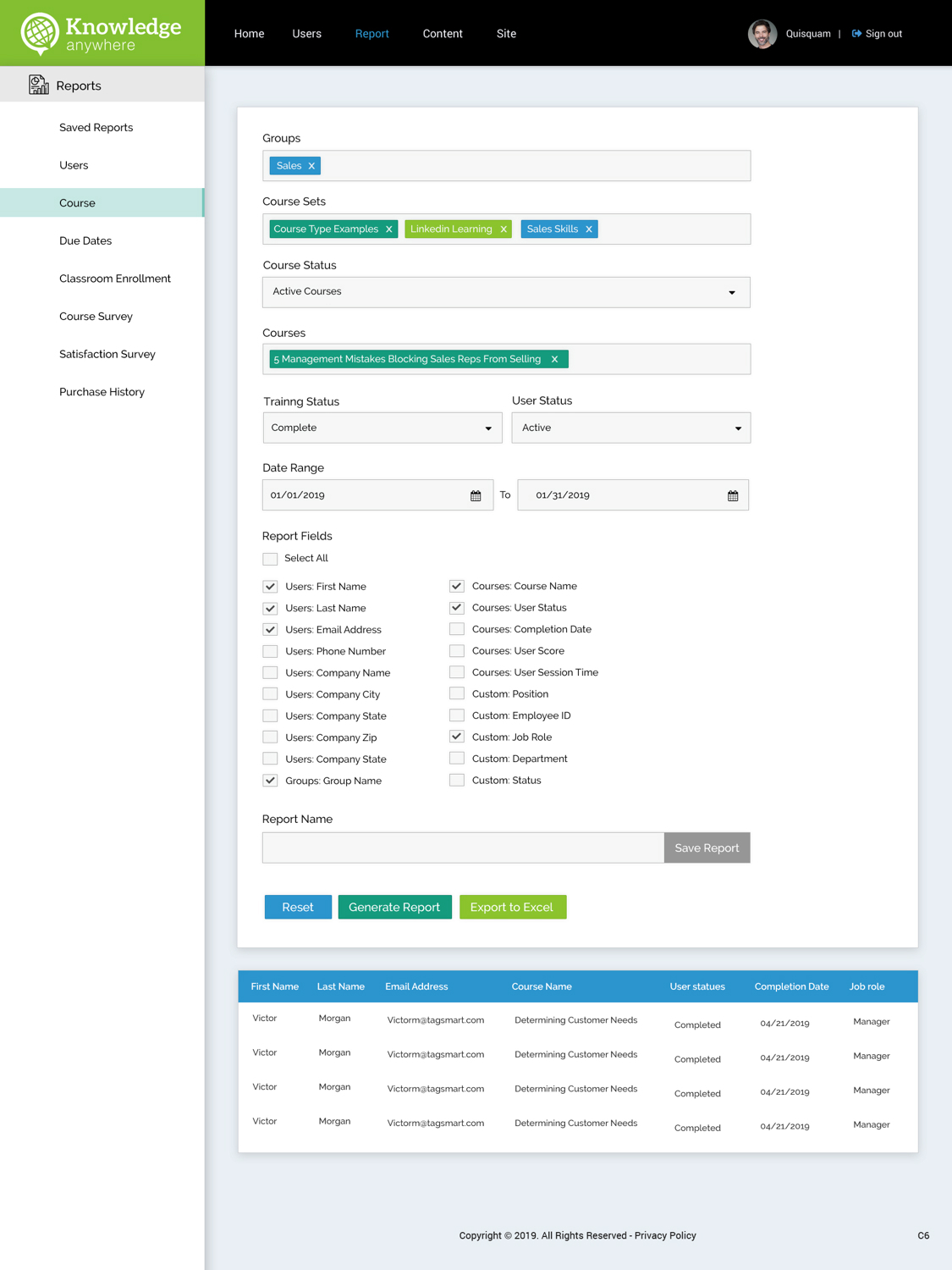Click the Knowledge Anywhere globe logo

coord(40,33)
